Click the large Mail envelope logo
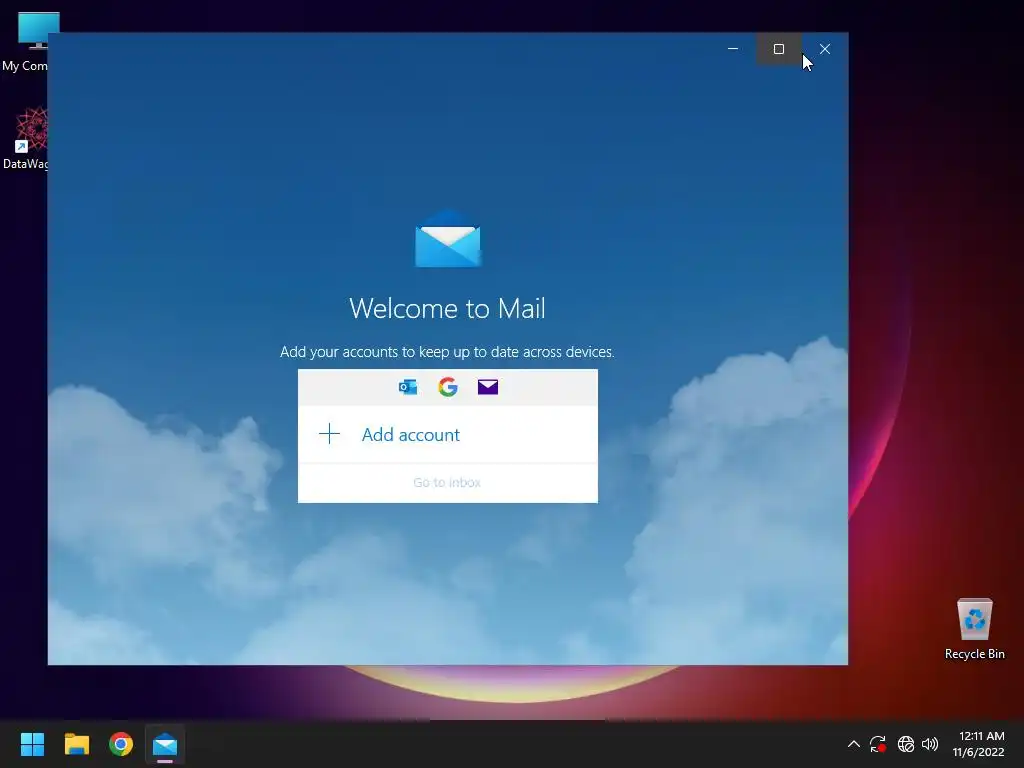The image size is (1024, 768). (x=448, y=238)
